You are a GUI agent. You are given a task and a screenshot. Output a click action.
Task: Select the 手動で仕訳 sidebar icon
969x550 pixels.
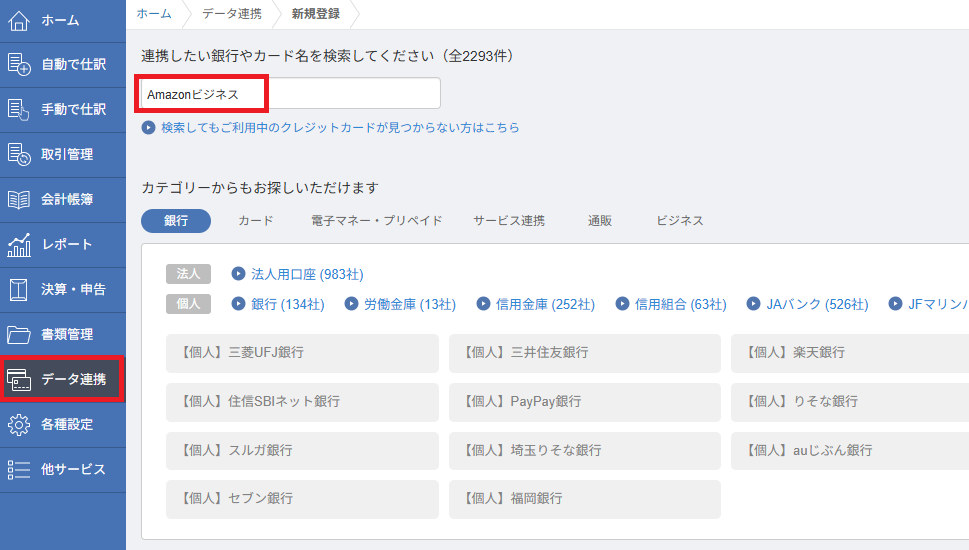20,110
